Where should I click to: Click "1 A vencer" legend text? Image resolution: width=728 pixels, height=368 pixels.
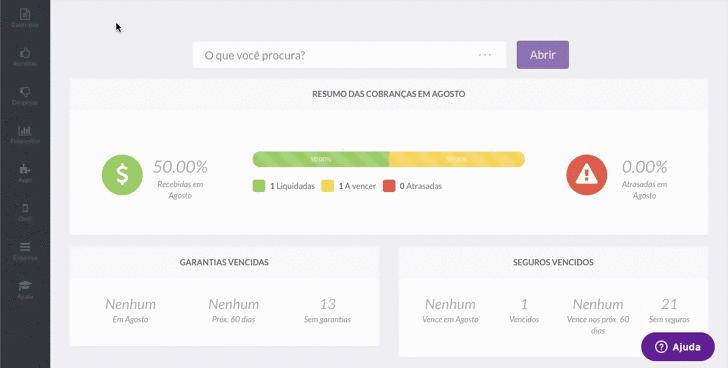pyautogui.click(x=357, y=186)
